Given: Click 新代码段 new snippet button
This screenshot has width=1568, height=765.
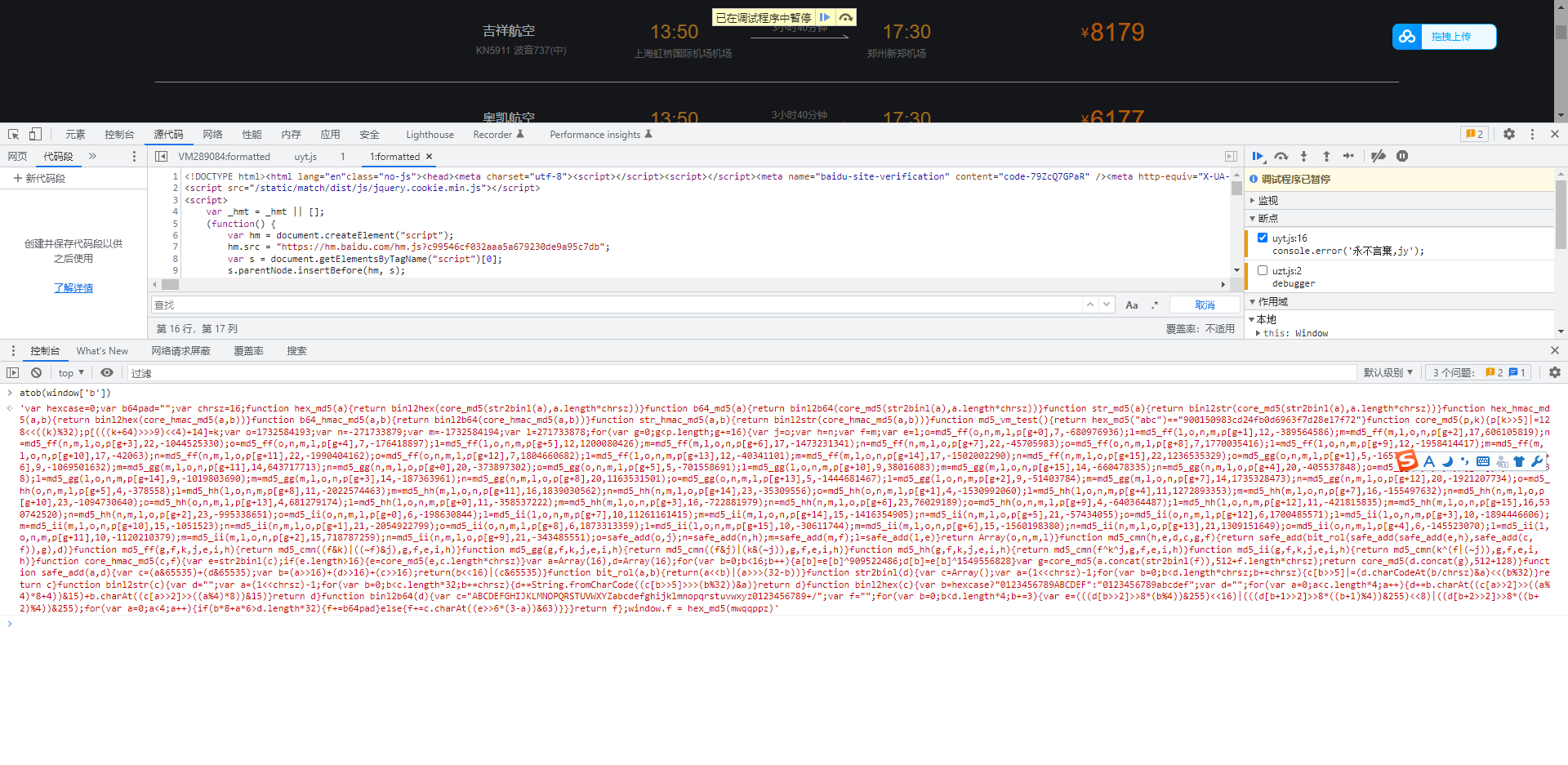Looking at the screenshot, I should tap(38, 178).
